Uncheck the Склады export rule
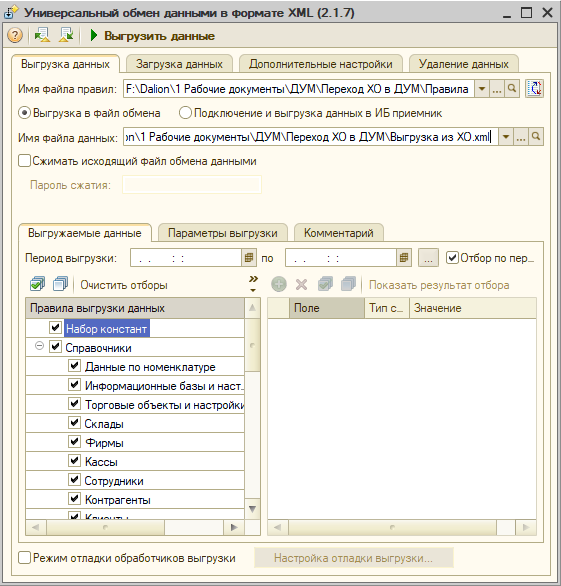The image size is (561, 586). click(x=74, y=423)
